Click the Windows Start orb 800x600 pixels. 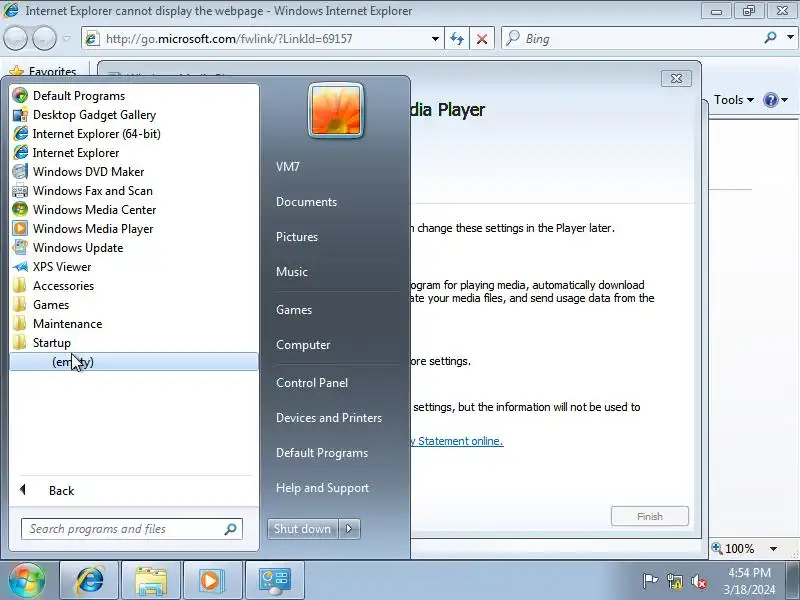coord(27,580)
